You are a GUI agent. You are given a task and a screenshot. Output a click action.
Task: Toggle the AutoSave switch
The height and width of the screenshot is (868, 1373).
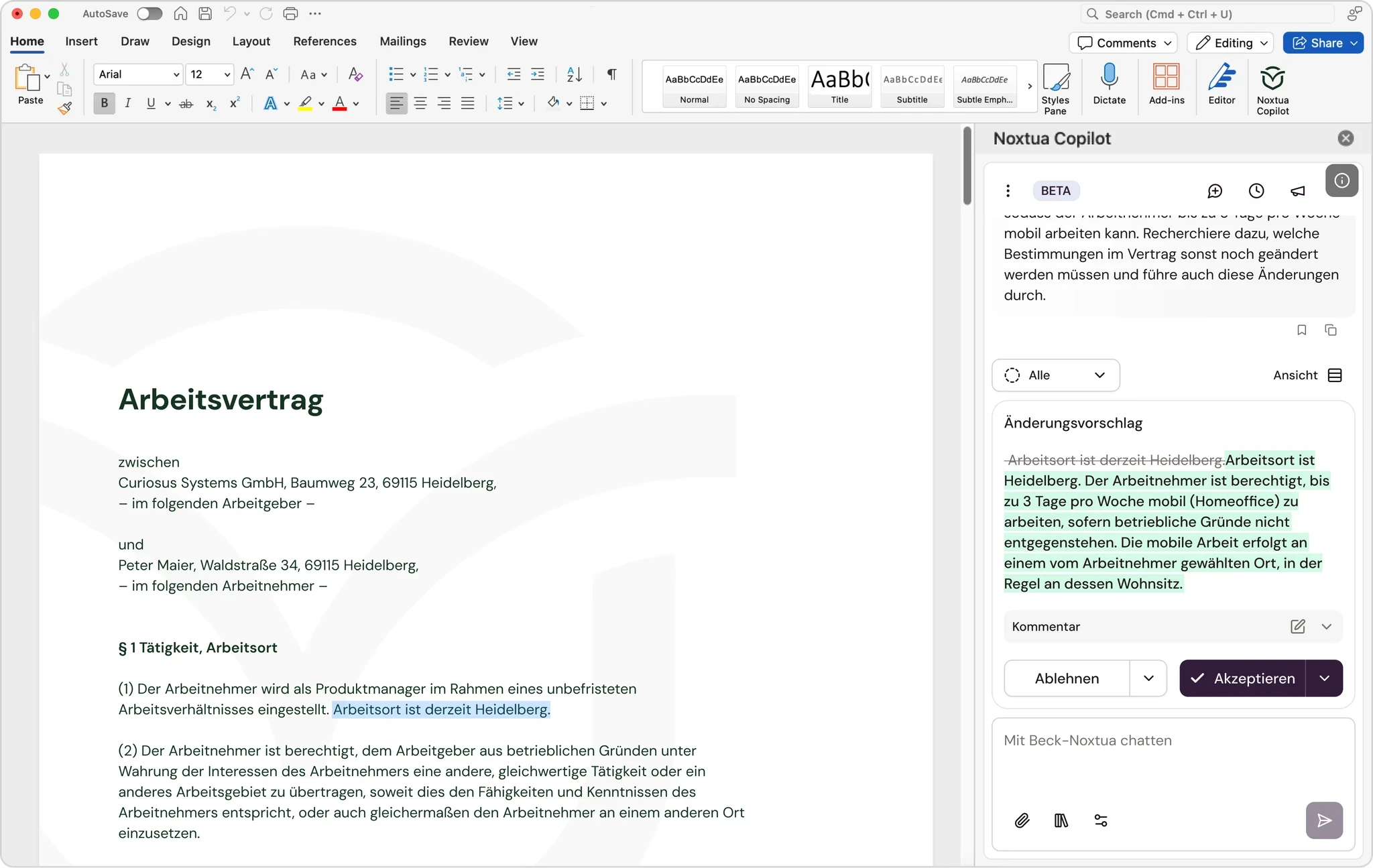coord(150,13)
